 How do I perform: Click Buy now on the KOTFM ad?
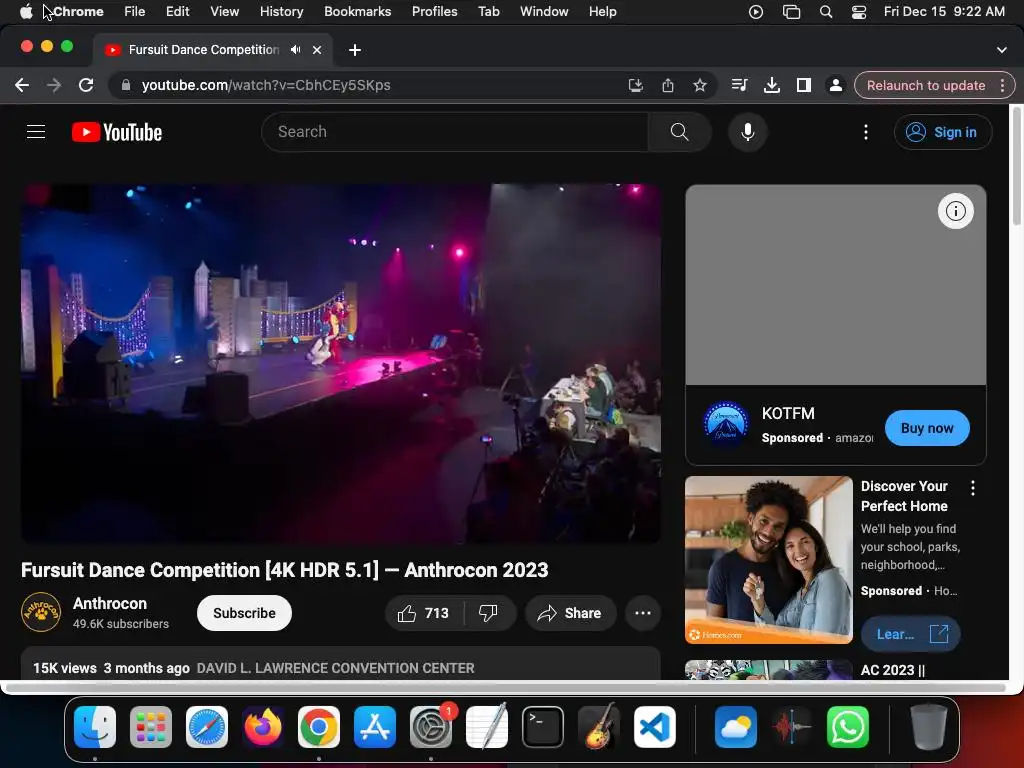click(x=927, y=428)
